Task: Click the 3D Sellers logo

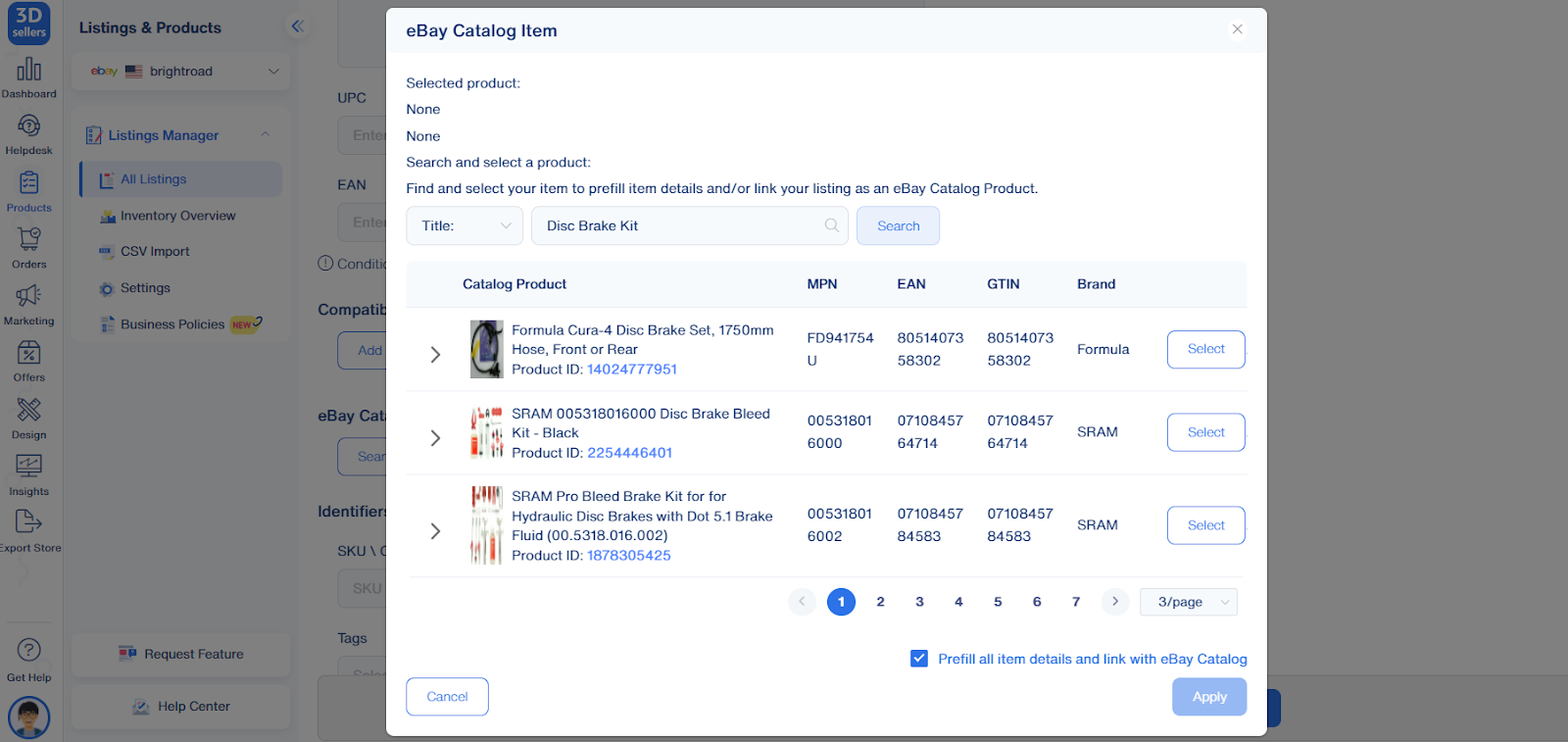Action: click(x=28, y=24)
